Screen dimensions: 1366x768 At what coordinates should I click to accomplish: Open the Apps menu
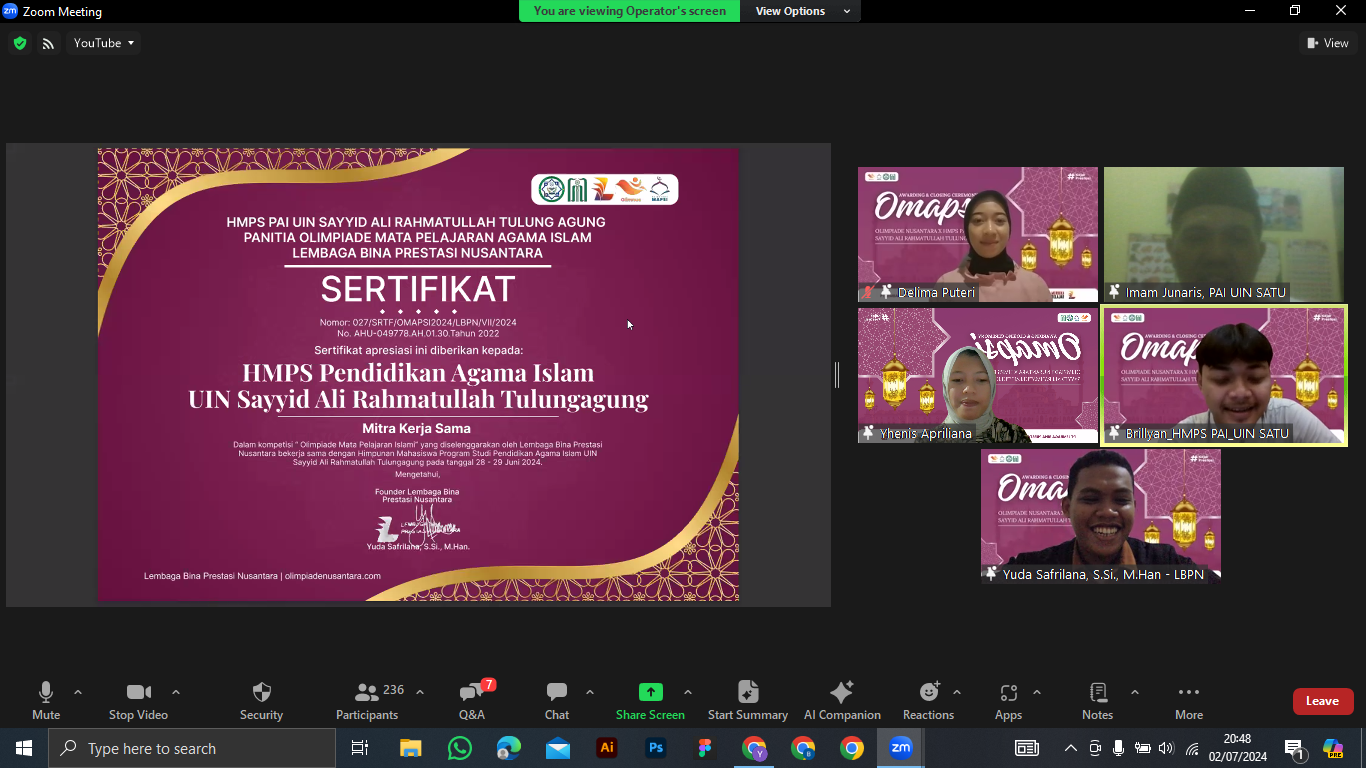click(1008, 693)
